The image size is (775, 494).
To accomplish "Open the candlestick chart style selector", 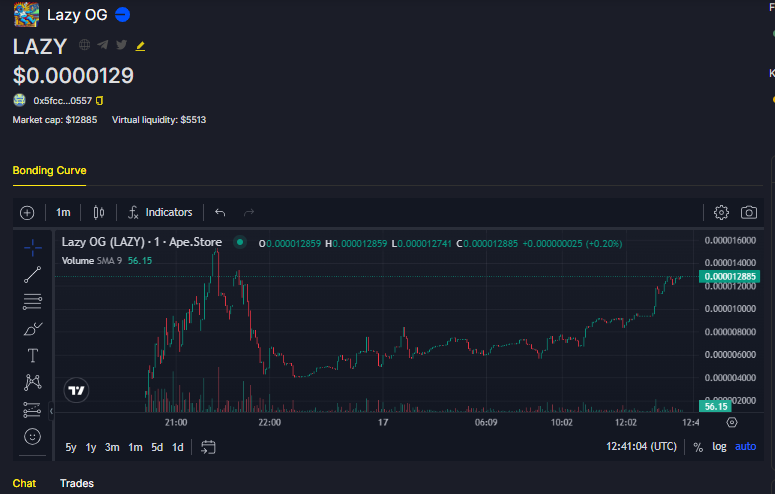I will click(x=99, y=213).
